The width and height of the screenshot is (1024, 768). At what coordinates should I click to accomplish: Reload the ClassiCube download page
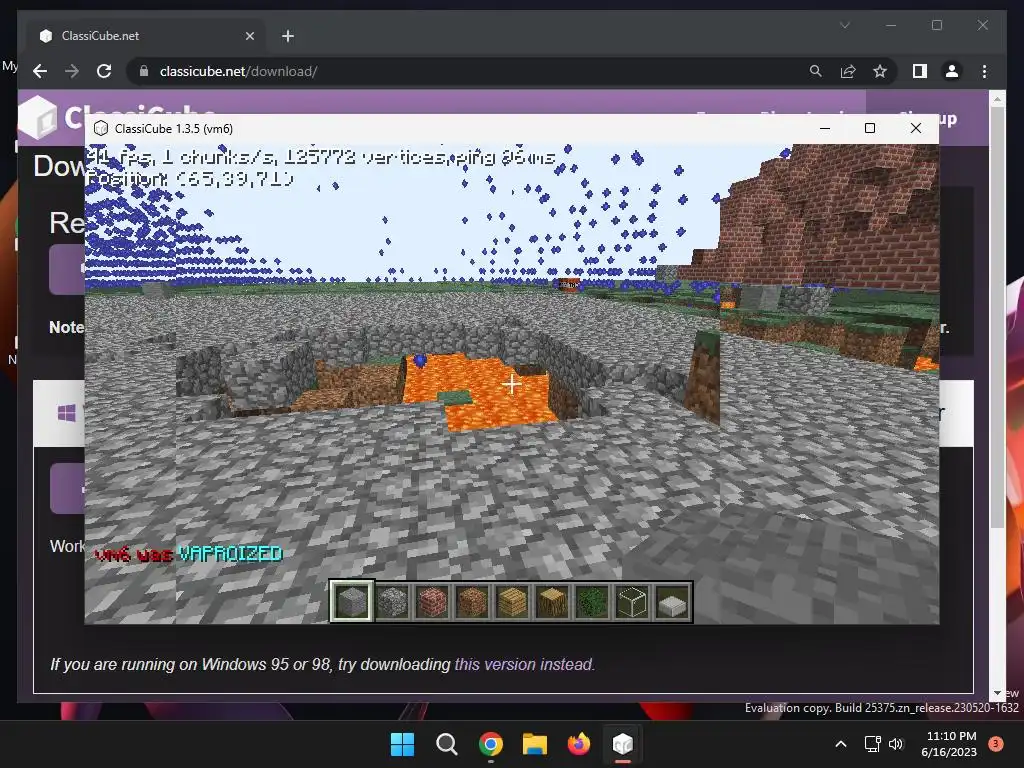(104, 71)
